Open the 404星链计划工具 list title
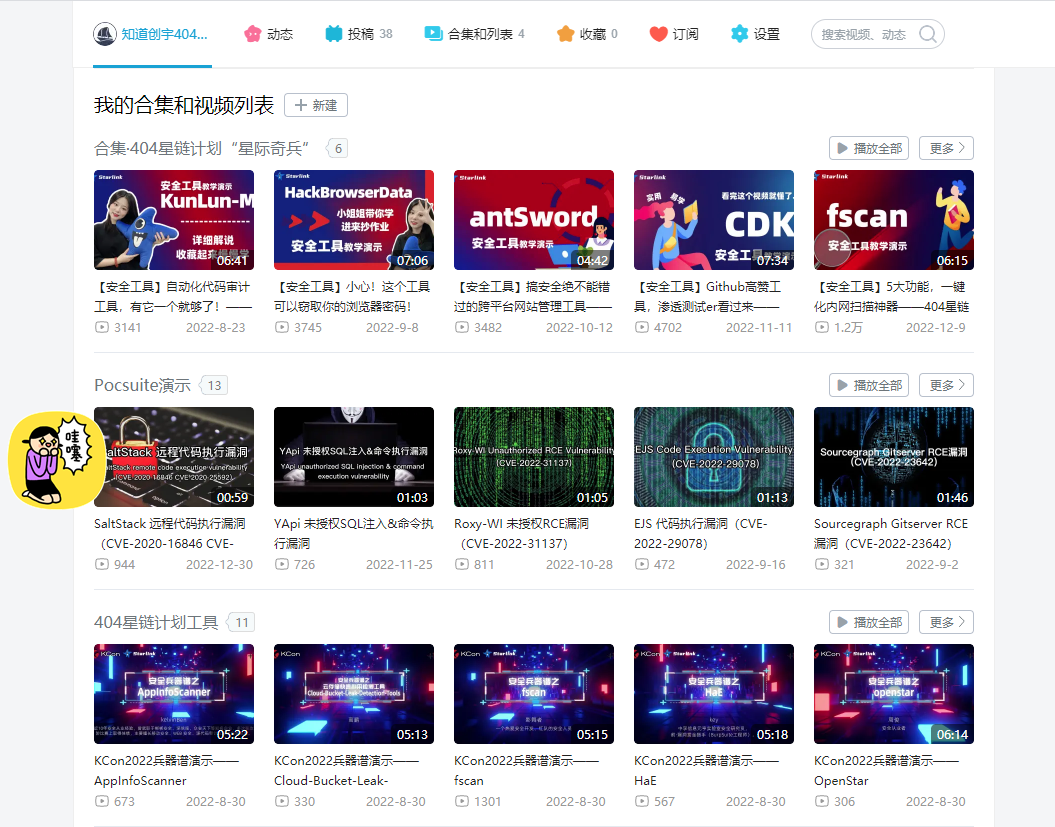 pyautogui.click(x=156, y=622)
